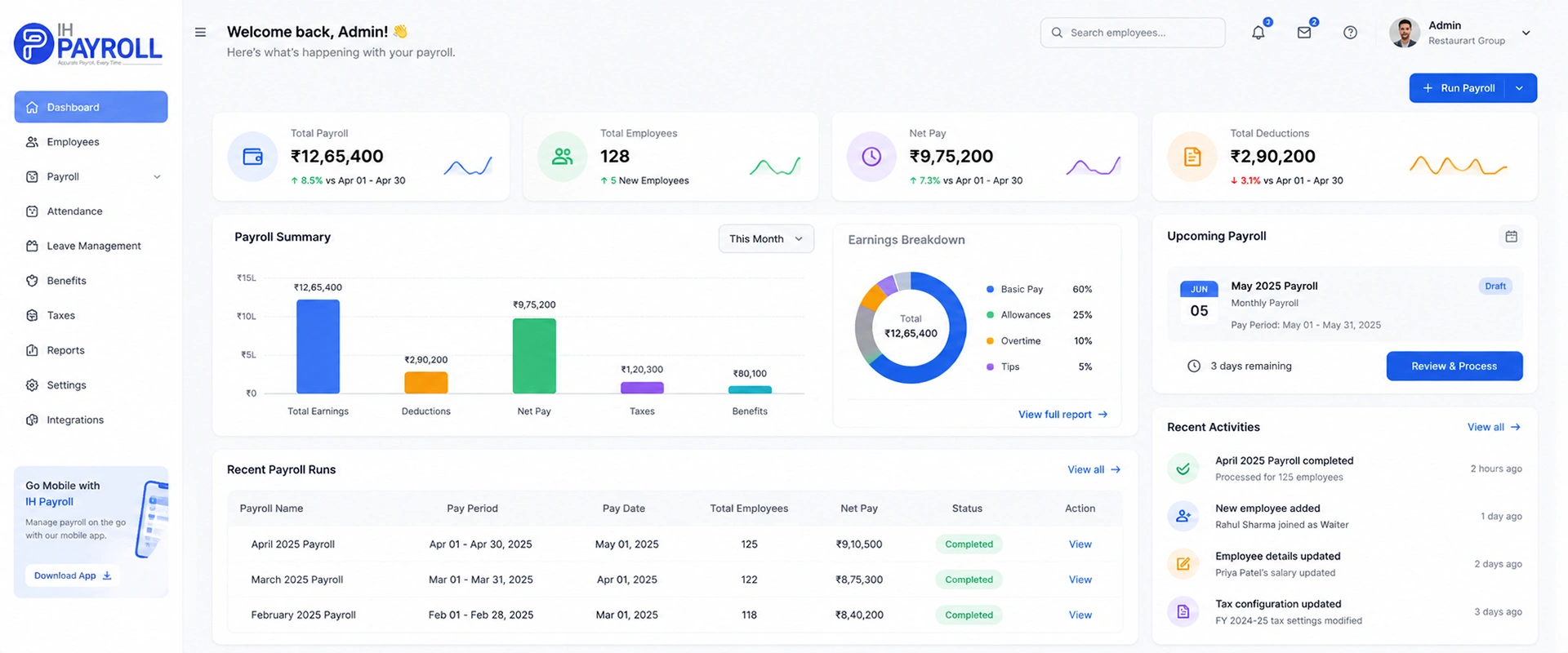Open the mail inbox icon

[1304, 33]
